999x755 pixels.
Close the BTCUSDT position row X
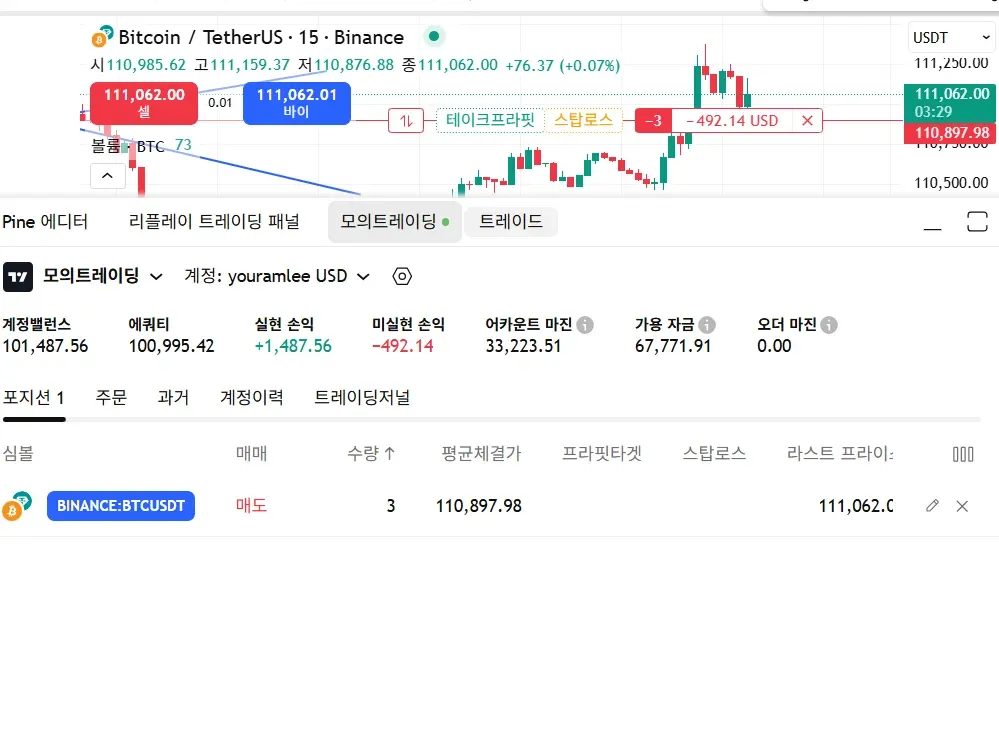pos(962,506)
